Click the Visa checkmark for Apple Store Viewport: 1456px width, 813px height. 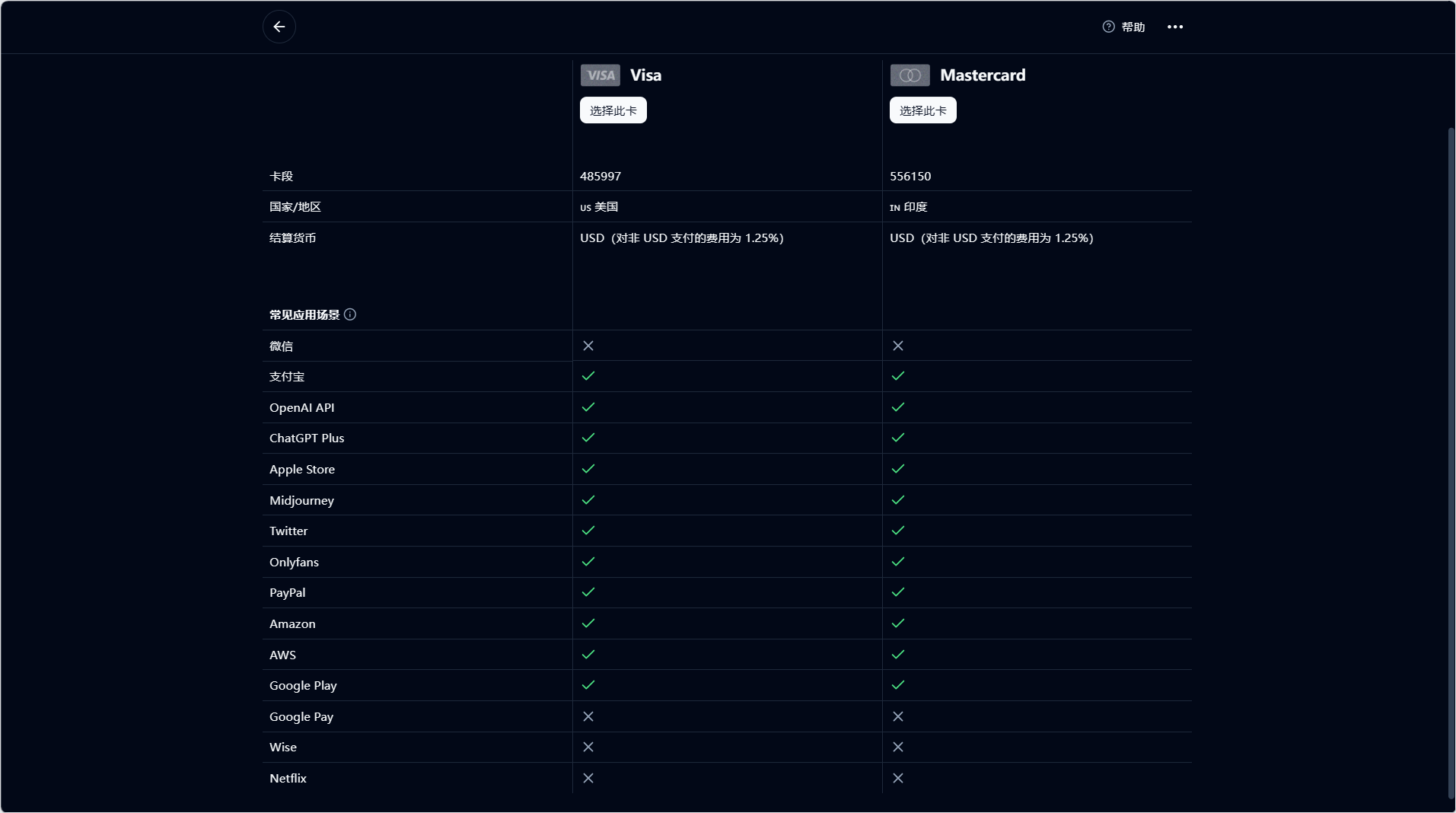588,469
